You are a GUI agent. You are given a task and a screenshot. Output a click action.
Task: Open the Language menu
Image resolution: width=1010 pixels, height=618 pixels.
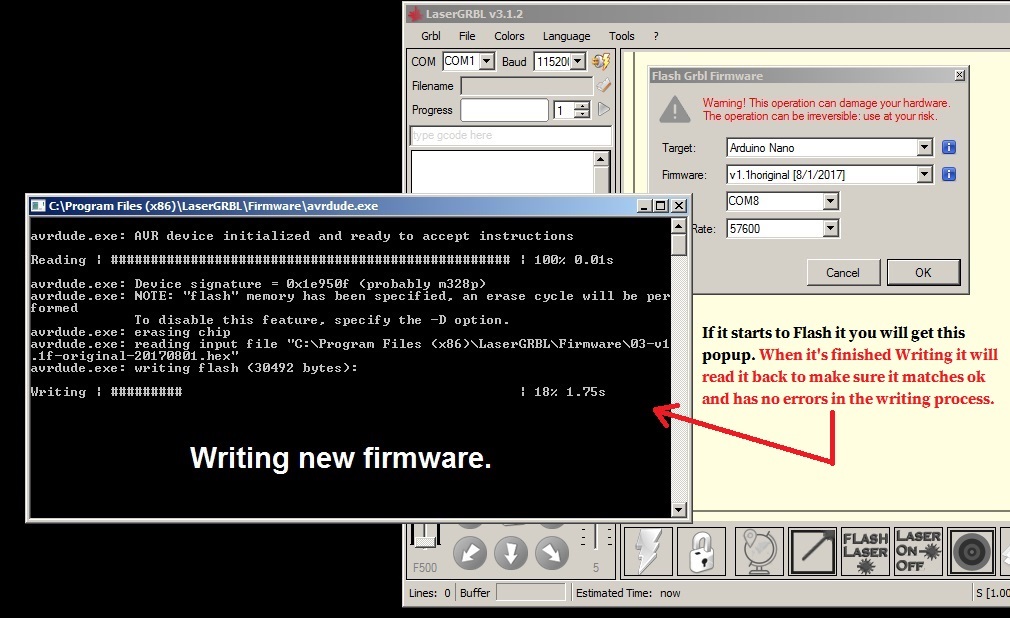coord(566,36)
